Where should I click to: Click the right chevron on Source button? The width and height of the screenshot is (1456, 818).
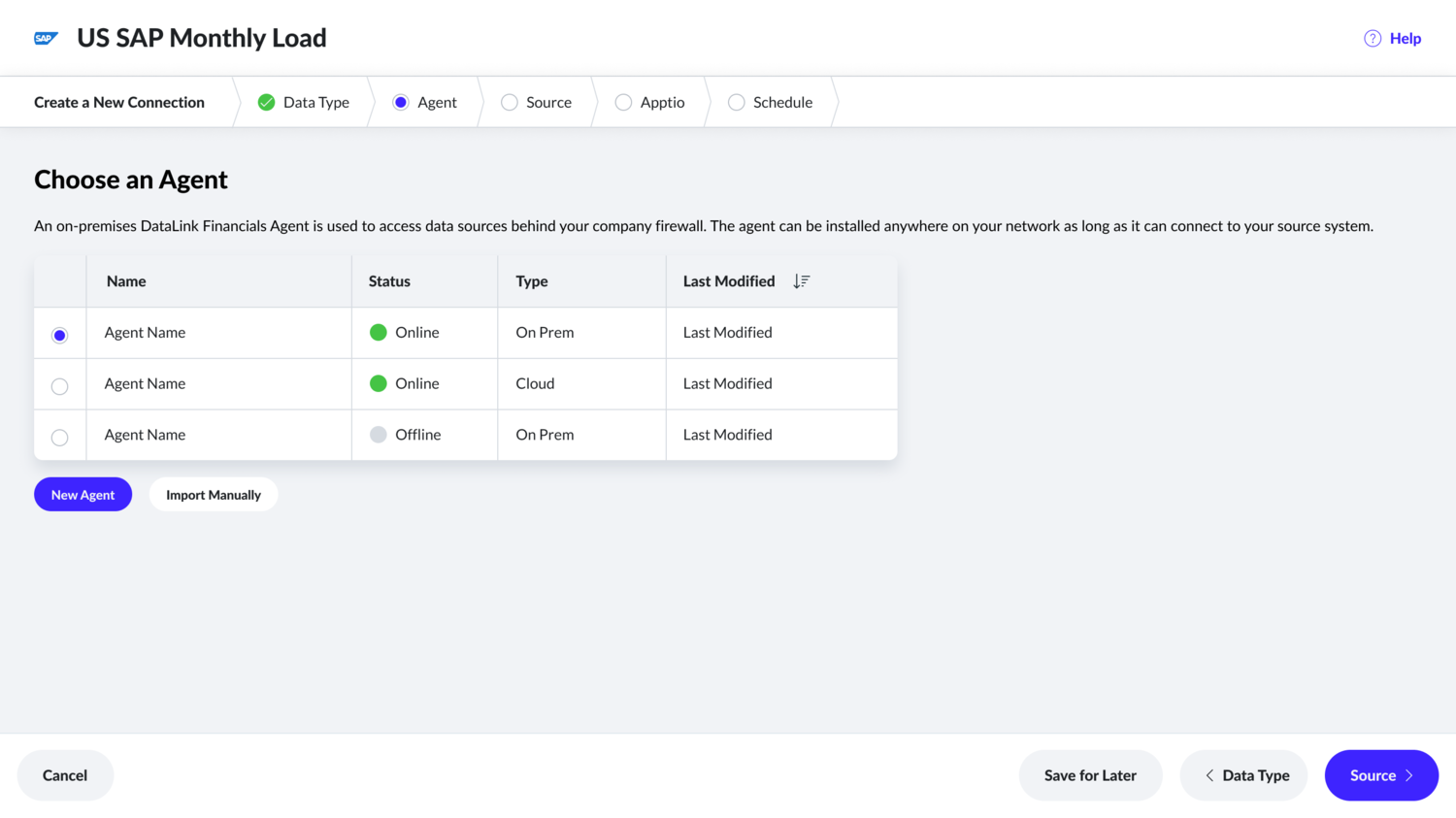[x=1409, y=775]
